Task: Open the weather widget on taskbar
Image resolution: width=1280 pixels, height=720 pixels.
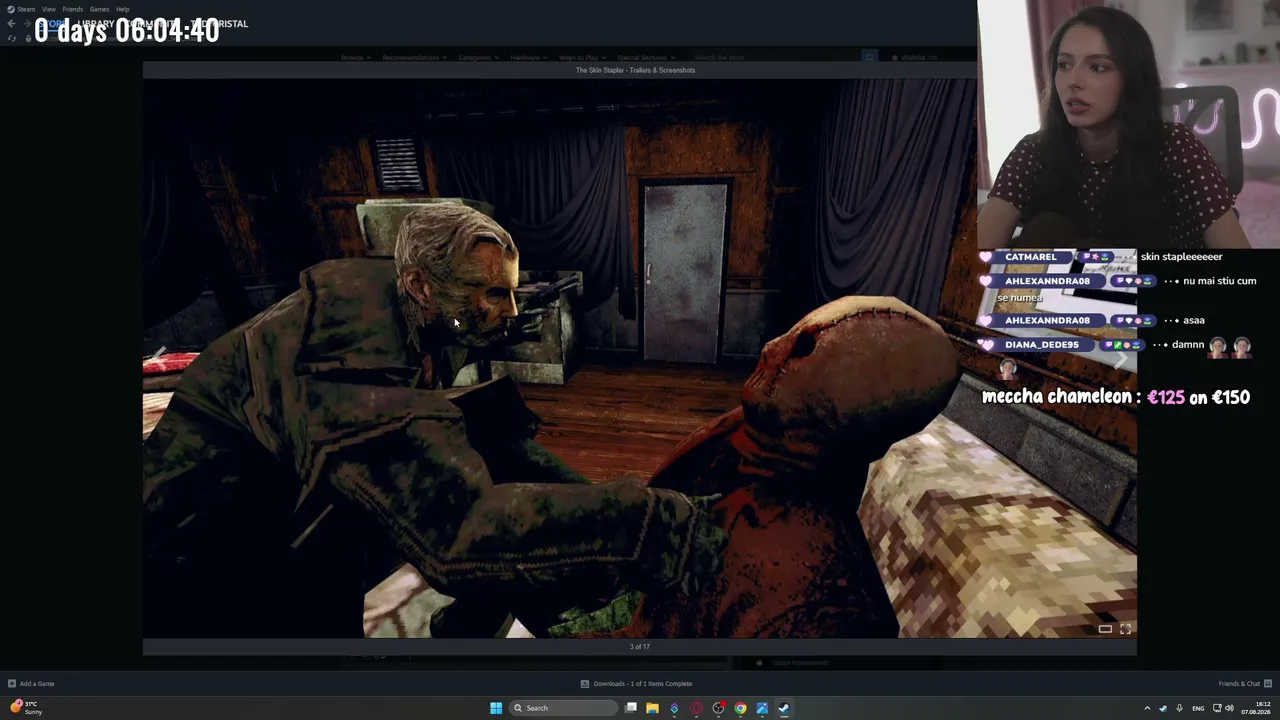Action: pos(27,708)
